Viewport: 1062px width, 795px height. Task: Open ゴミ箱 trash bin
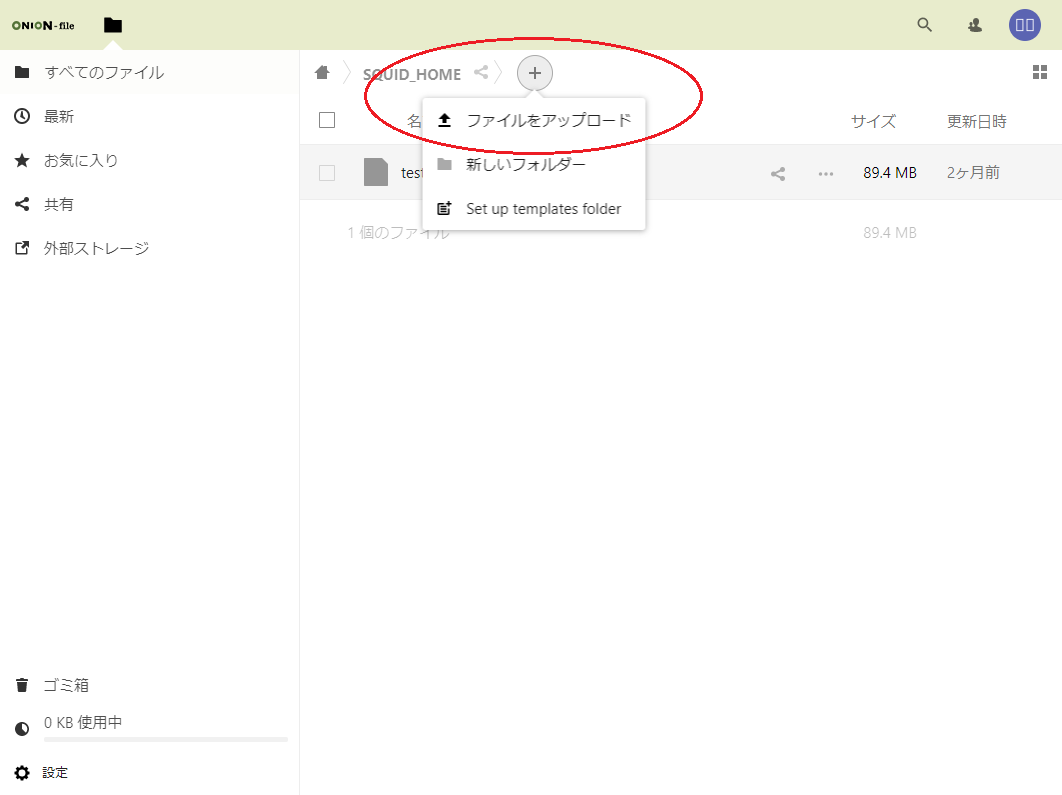pos(66,685)
